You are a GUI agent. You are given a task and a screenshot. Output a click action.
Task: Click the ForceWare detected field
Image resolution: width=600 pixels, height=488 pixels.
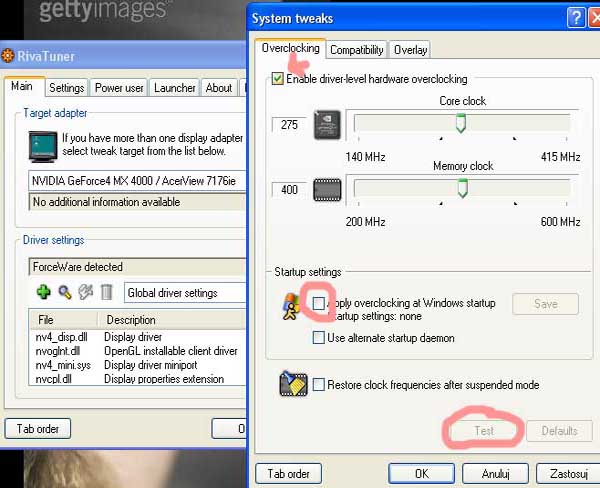(137, 267)
